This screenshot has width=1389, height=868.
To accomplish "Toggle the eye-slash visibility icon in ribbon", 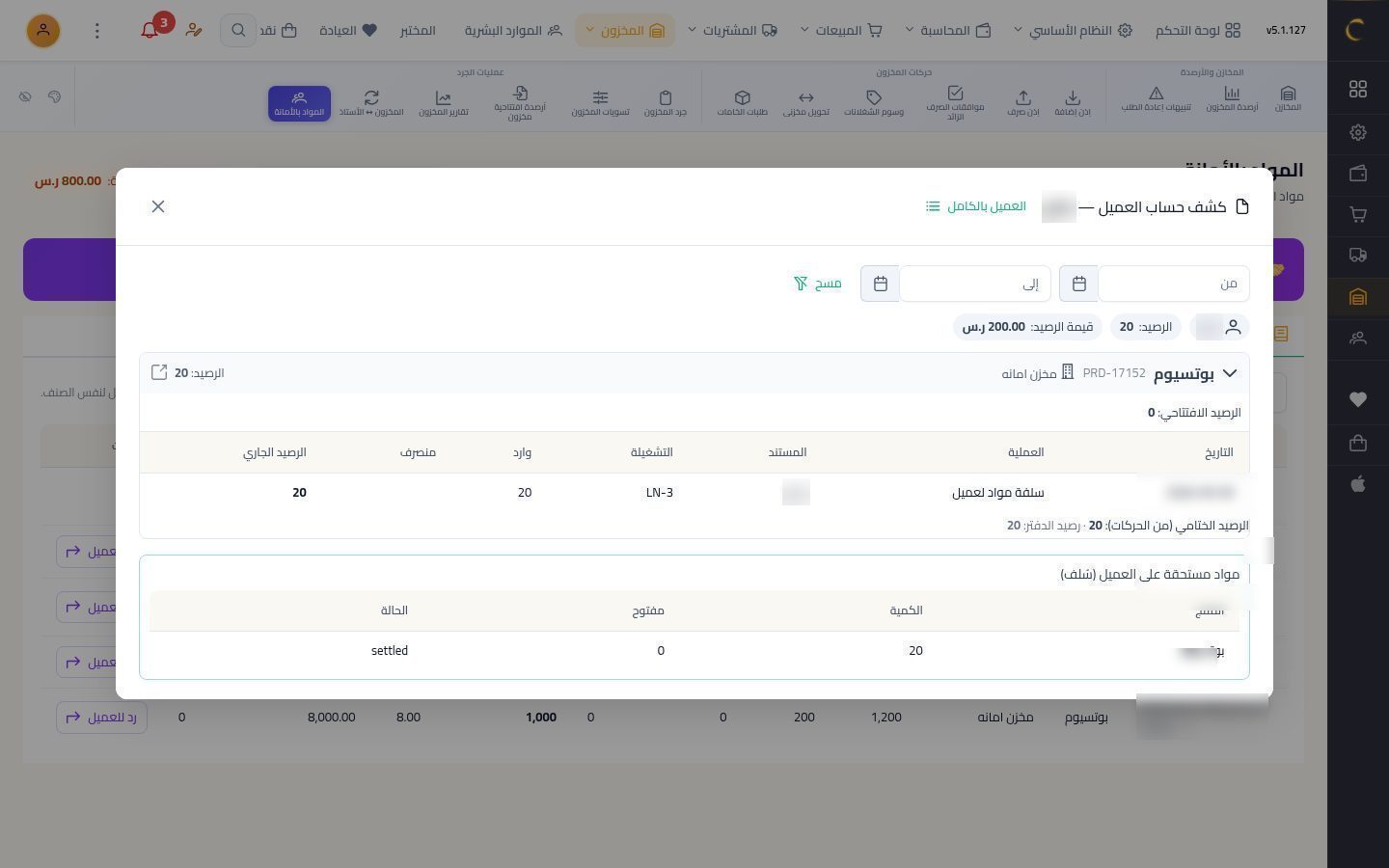I will pos(25,96).
